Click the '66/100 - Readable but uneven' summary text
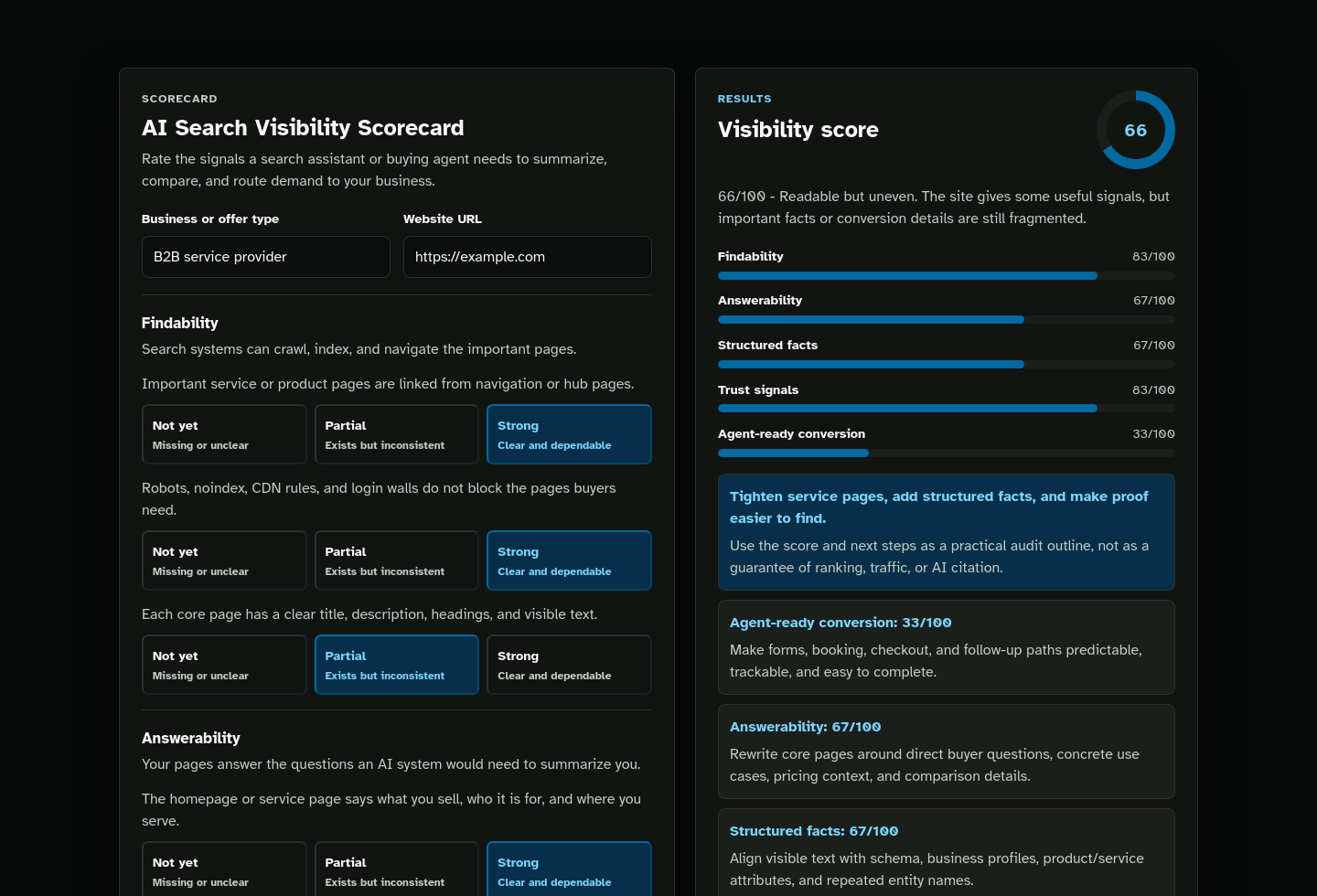This screenshot has height=896, width=1317. [x=944, y=208]
